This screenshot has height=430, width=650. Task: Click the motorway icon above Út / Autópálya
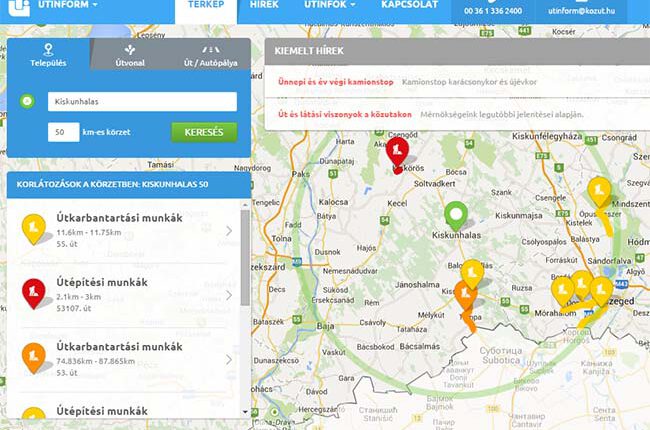point(211,50)
